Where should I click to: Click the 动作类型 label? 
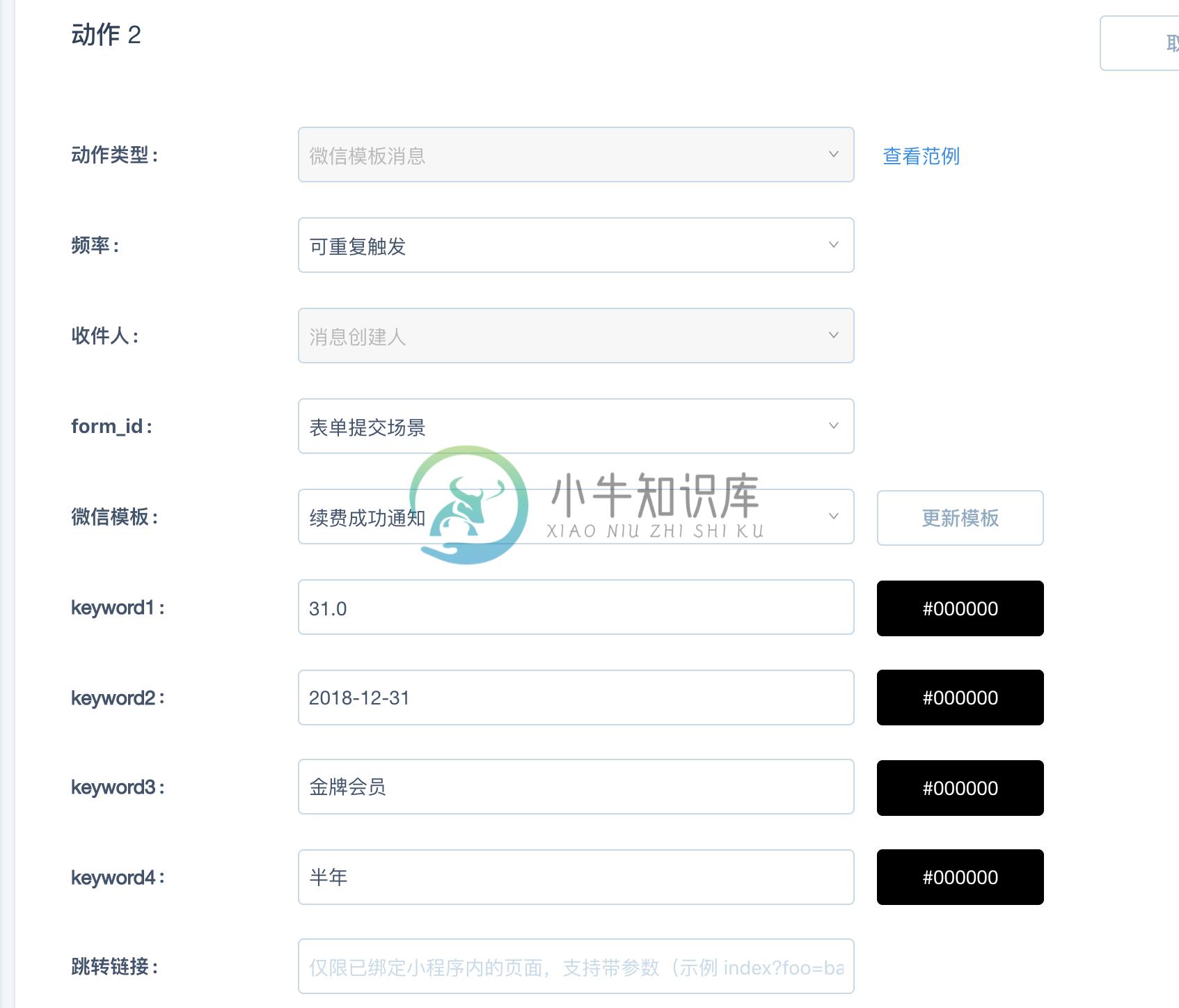pos(115,155)
